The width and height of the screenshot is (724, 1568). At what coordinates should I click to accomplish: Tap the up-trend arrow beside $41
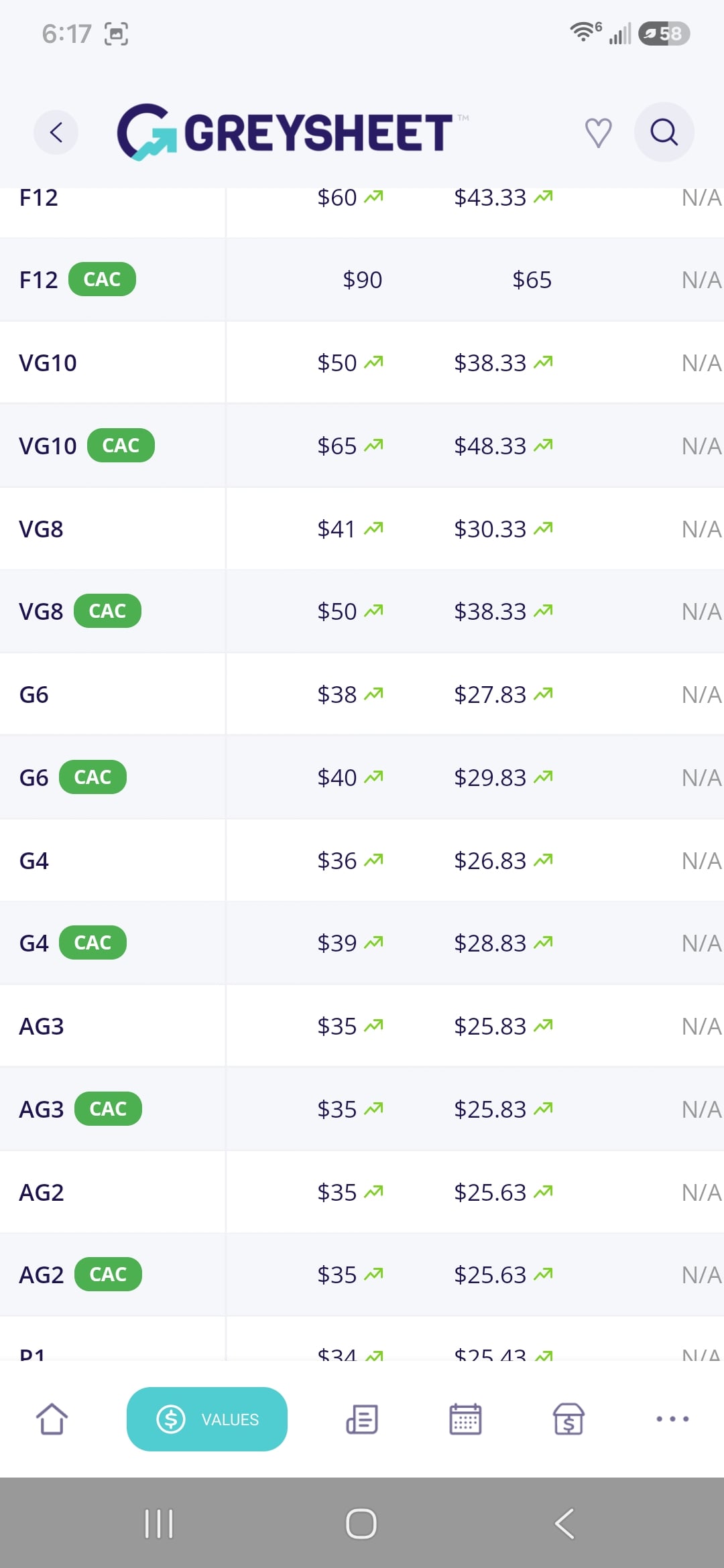(x=373, y=529)
